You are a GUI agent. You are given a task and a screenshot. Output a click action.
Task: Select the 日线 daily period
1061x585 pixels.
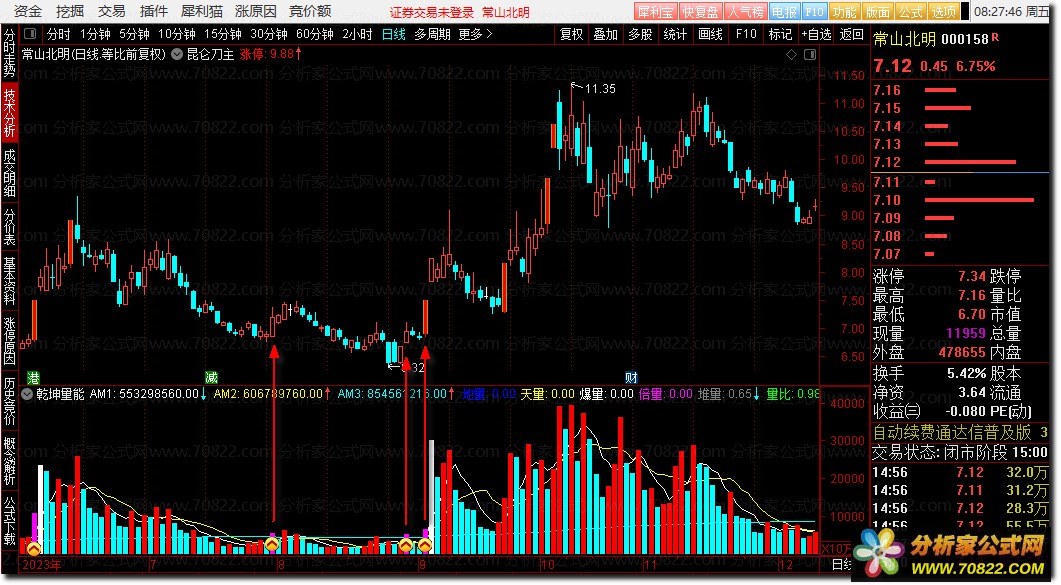[x=394, y=34]
